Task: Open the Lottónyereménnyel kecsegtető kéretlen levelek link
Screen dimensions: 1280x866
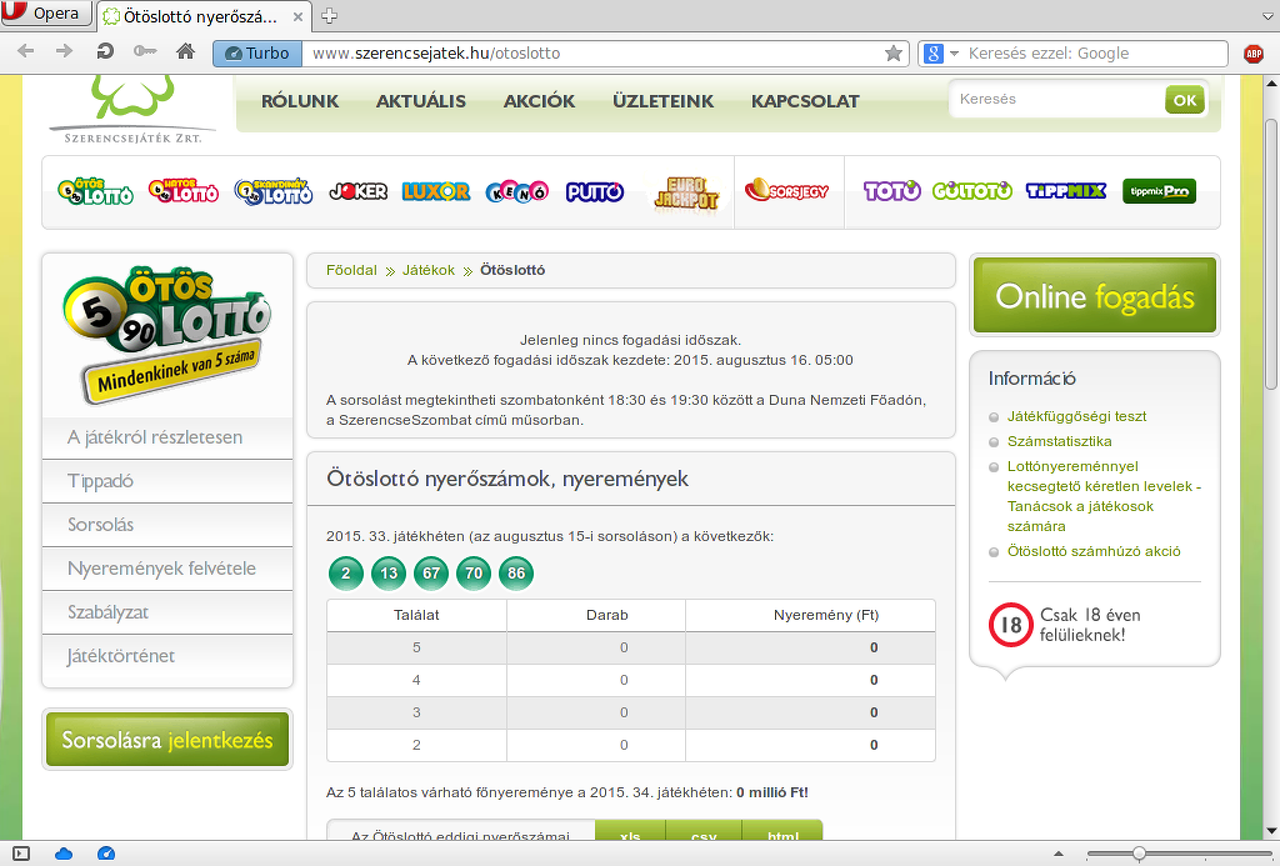Action: coord(1104,496)
